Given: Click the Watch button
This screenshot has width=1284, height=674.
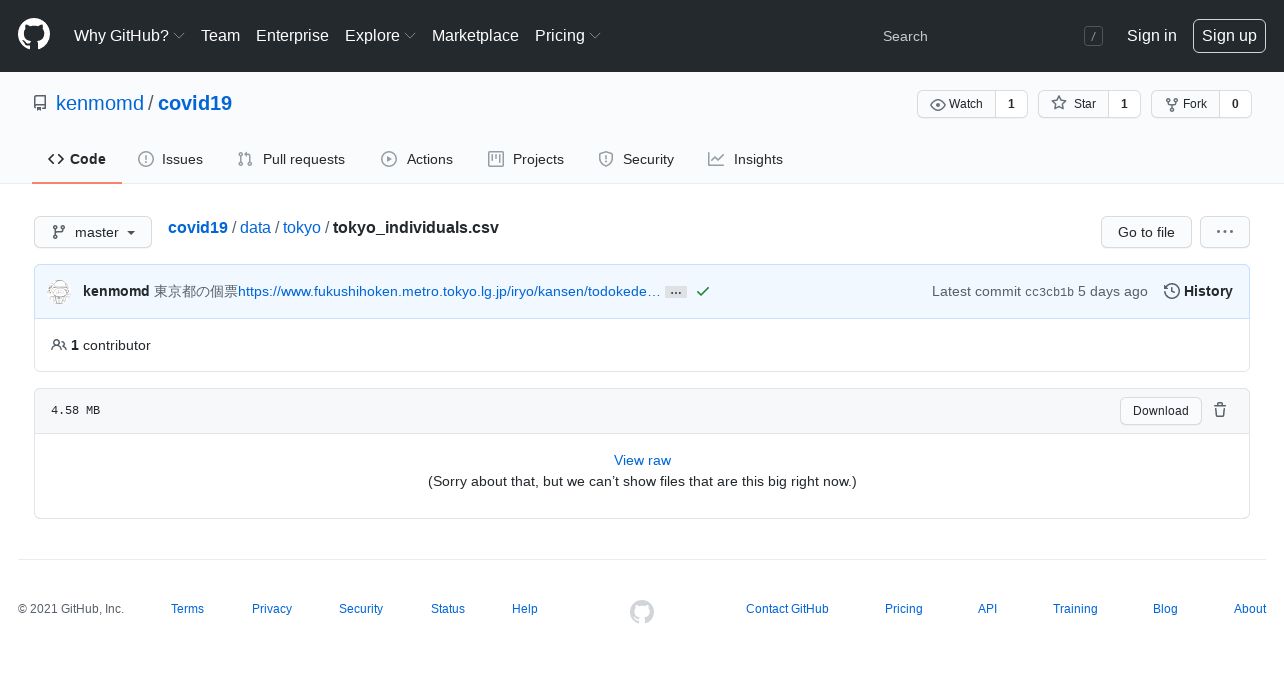Looking at the screenshot, I should (x=956, y=104).
